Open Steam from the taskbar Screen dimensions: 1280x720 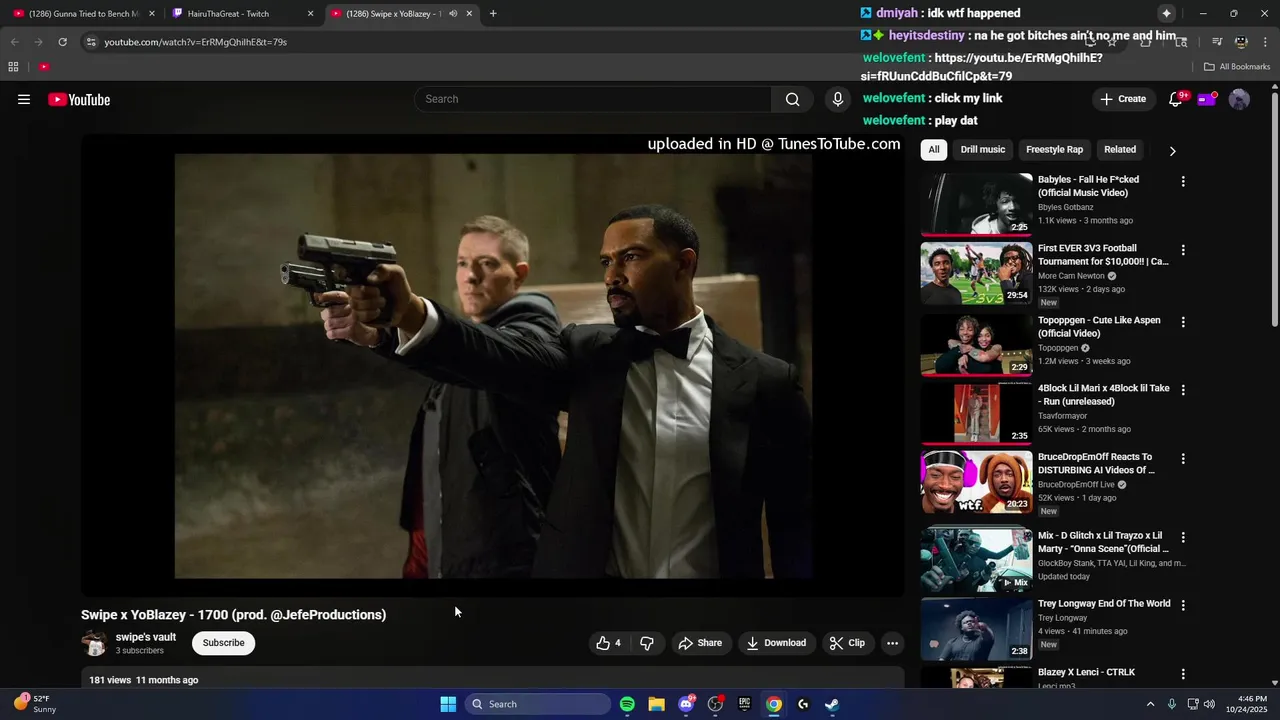click(832, 704)
